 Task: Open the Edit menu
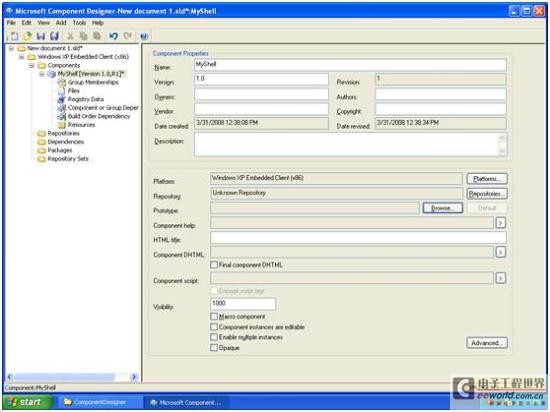click(27, 23)
